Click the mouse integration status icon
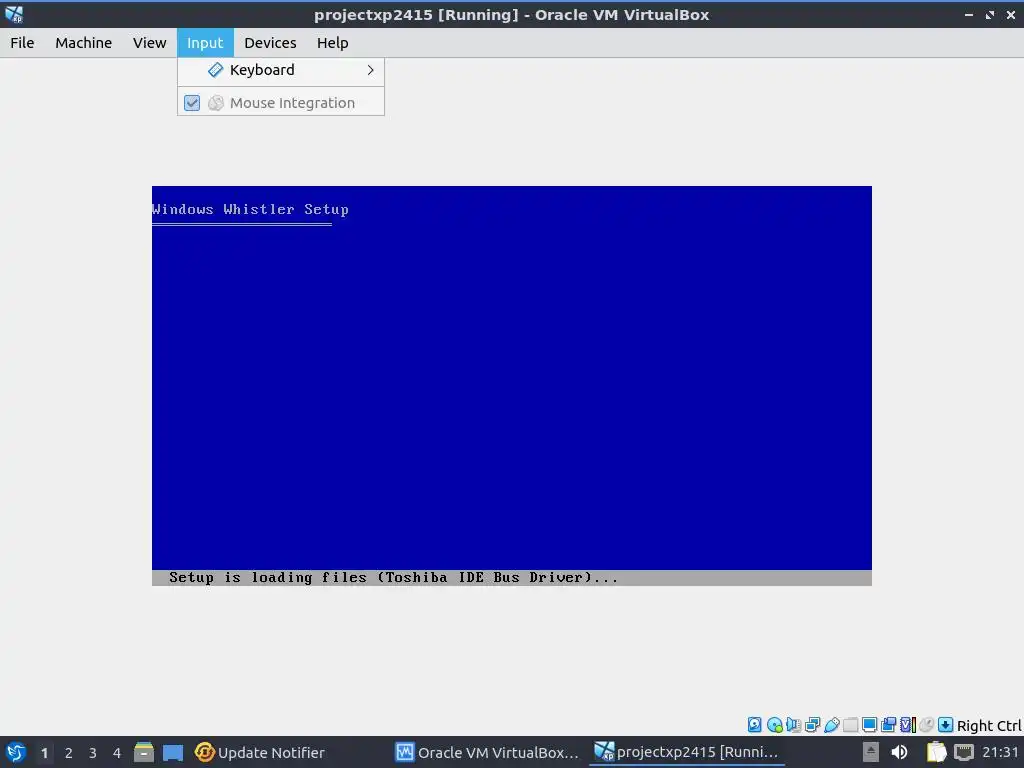Viewport: 1024px width, 768px height. pos(926,724)
